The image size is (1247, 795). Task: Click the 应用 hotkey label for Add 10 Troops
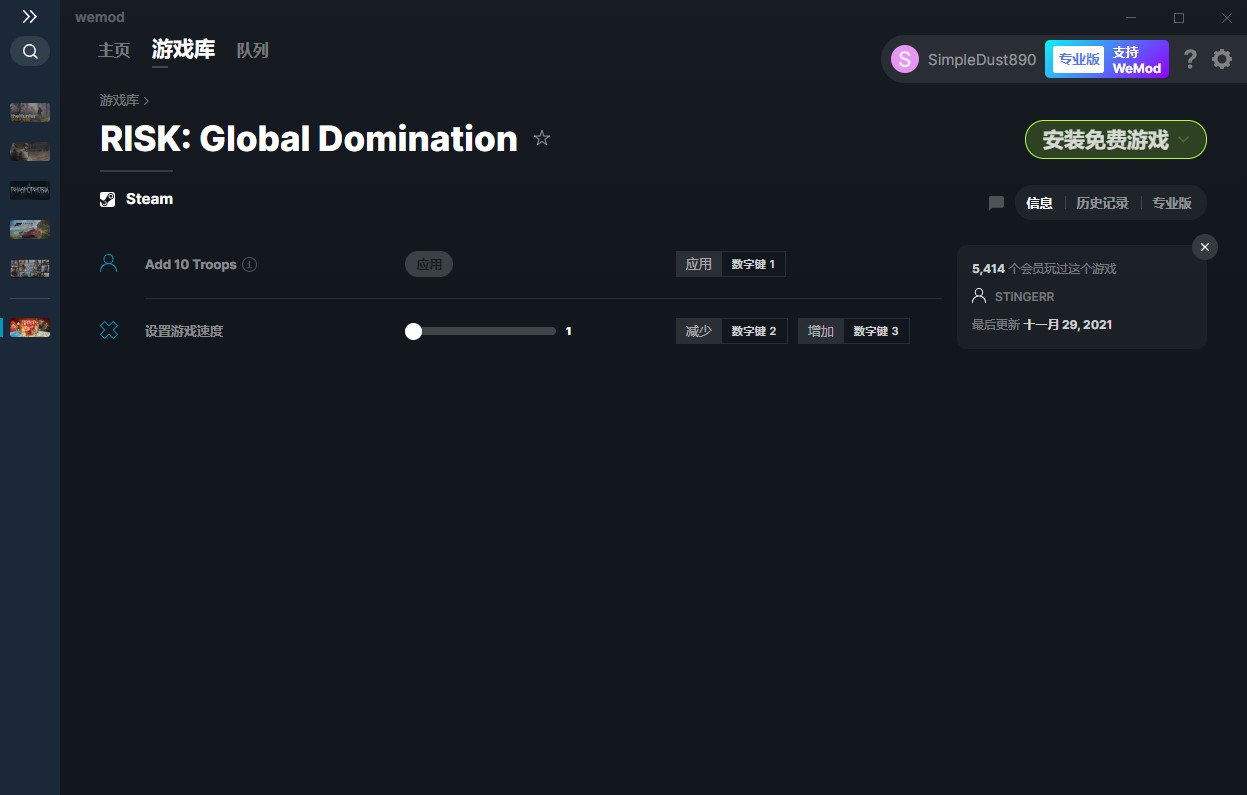click(x=699, y=265)
